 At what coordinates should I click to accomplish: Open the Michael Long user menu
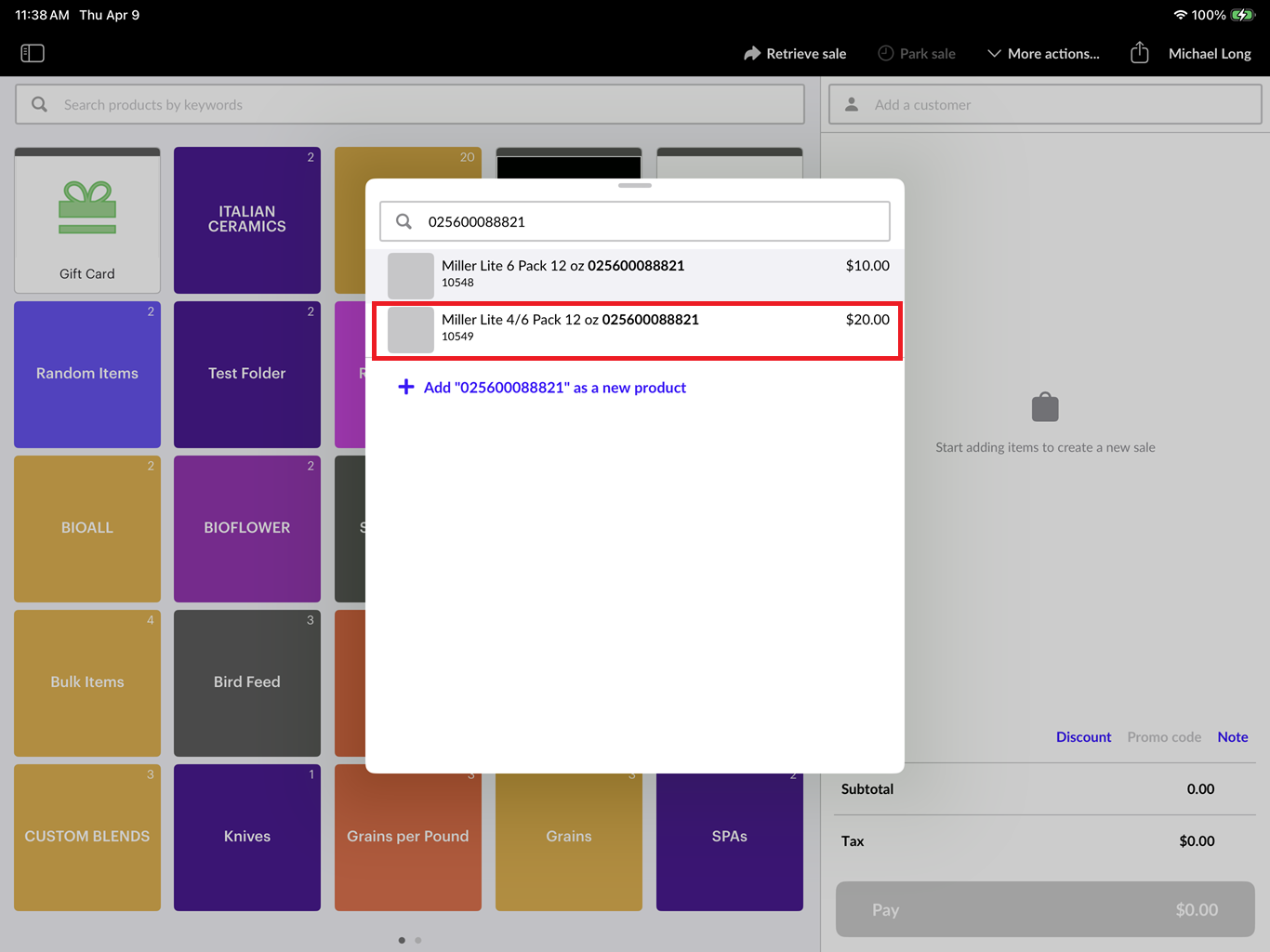[1210, 54]
